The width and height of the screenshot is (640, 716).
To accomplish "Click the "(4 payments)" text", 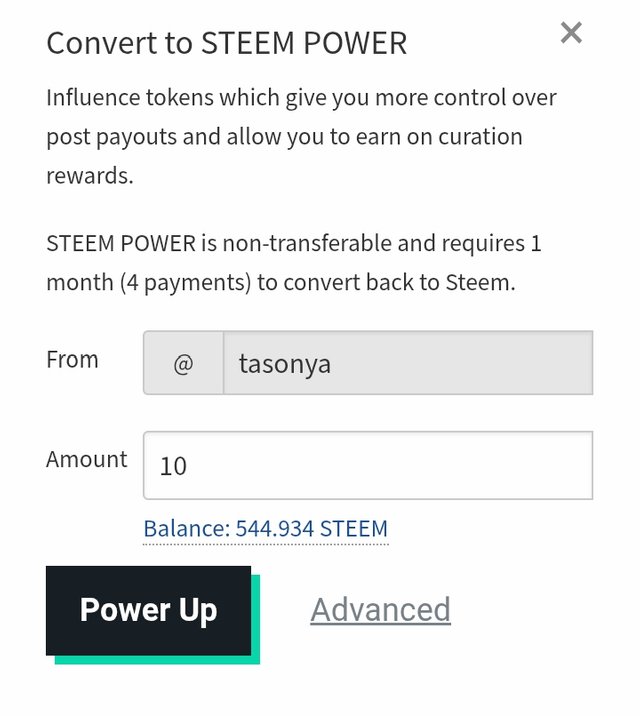I will click(185, 282).
